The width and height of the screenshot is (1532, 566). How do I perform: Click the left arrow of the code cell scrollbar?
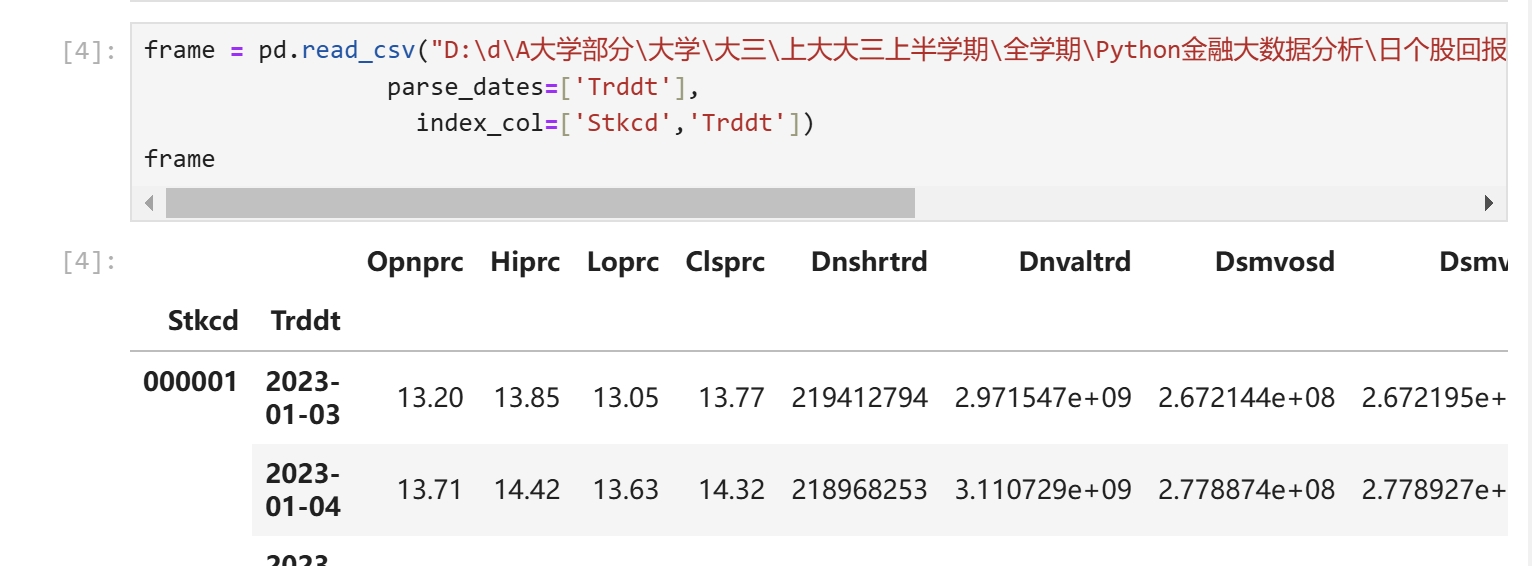click(x=149, y=203)
